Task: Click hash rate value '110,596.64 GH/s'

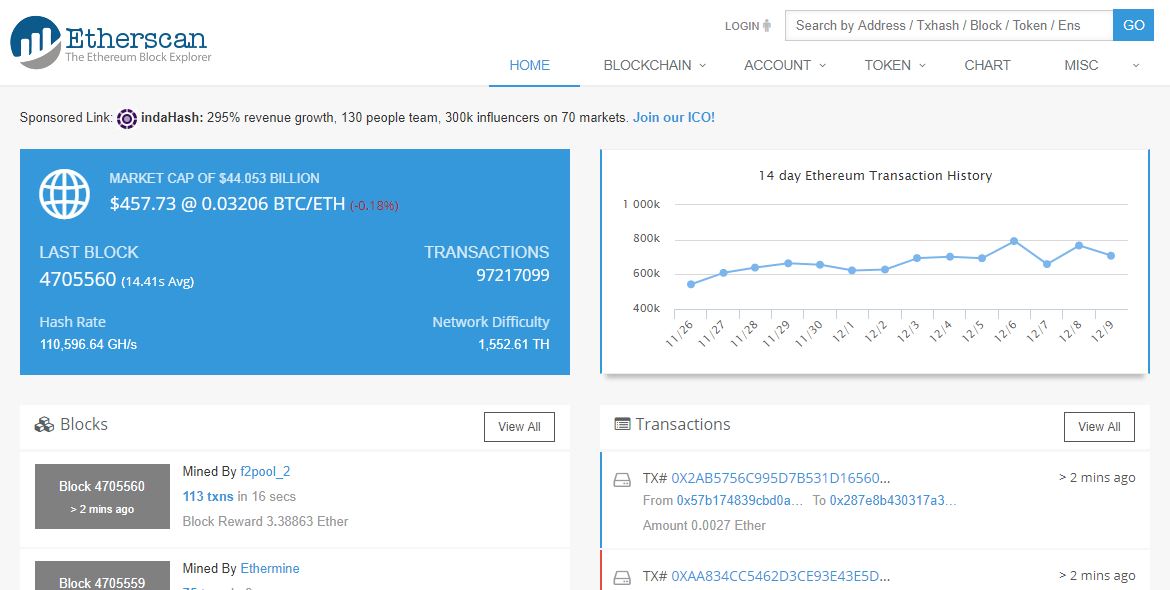Action: (88, 345)
